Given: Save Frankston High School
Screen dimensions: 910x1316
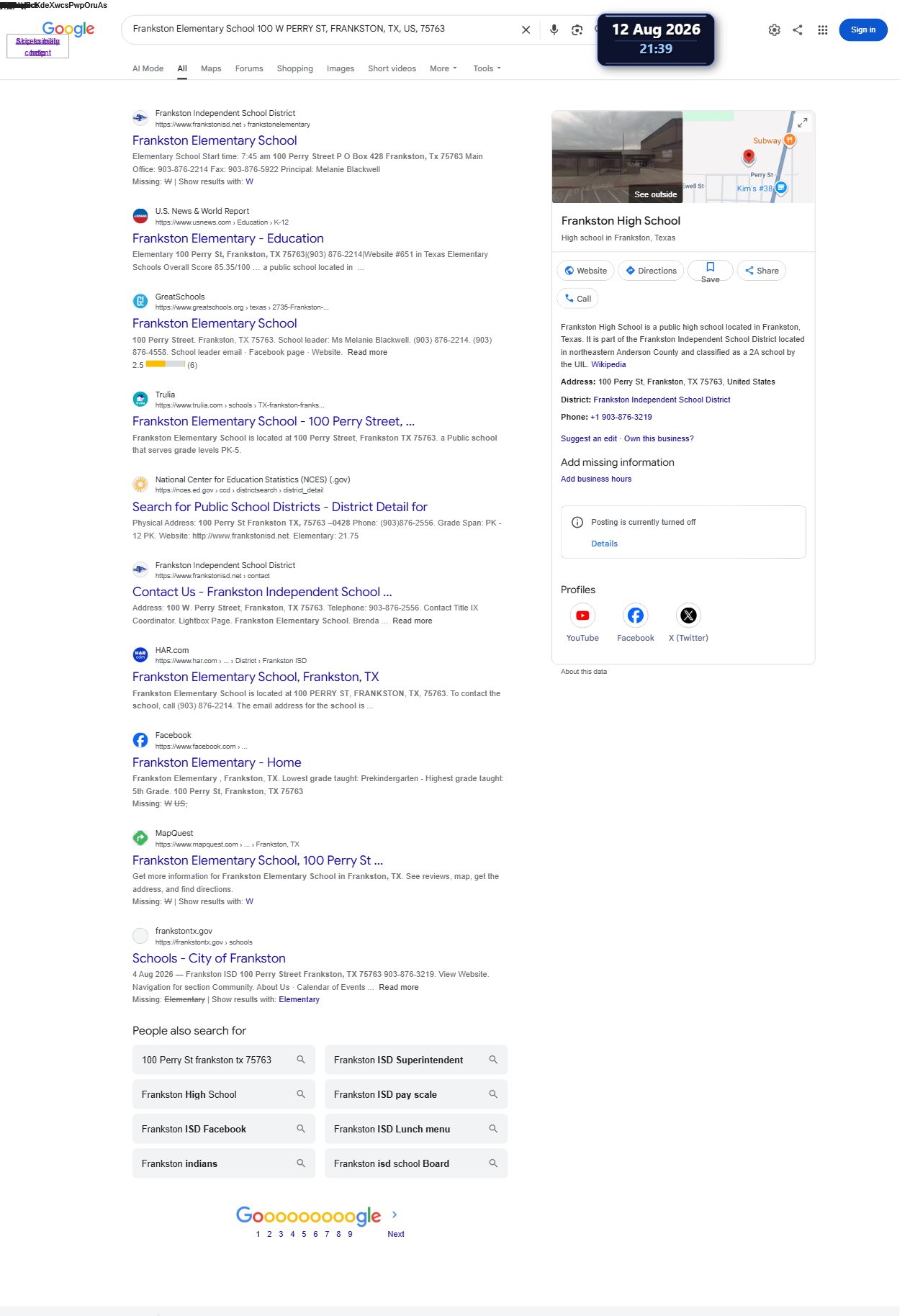Looking at the screenshot, I should click(711, 271).
